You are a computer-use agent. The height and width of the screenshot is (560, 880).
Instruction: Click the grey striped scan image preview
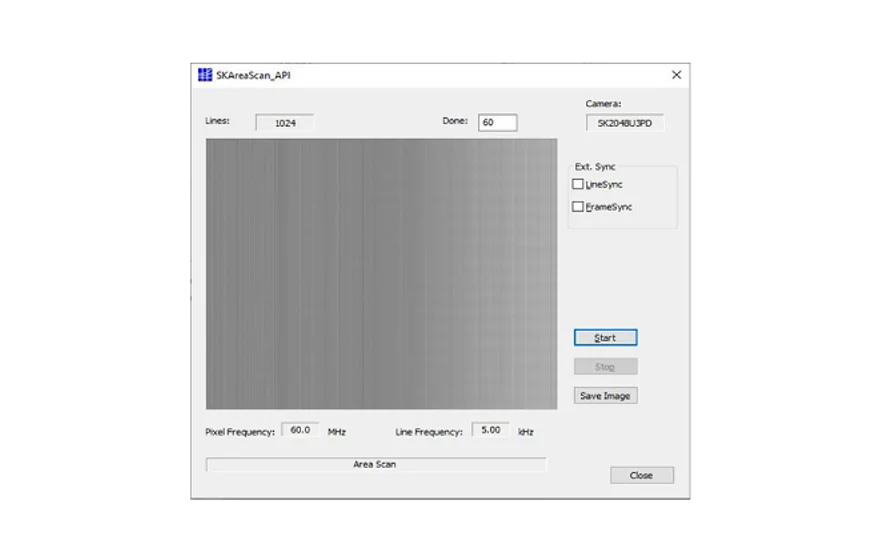click(x=381, y=273)
